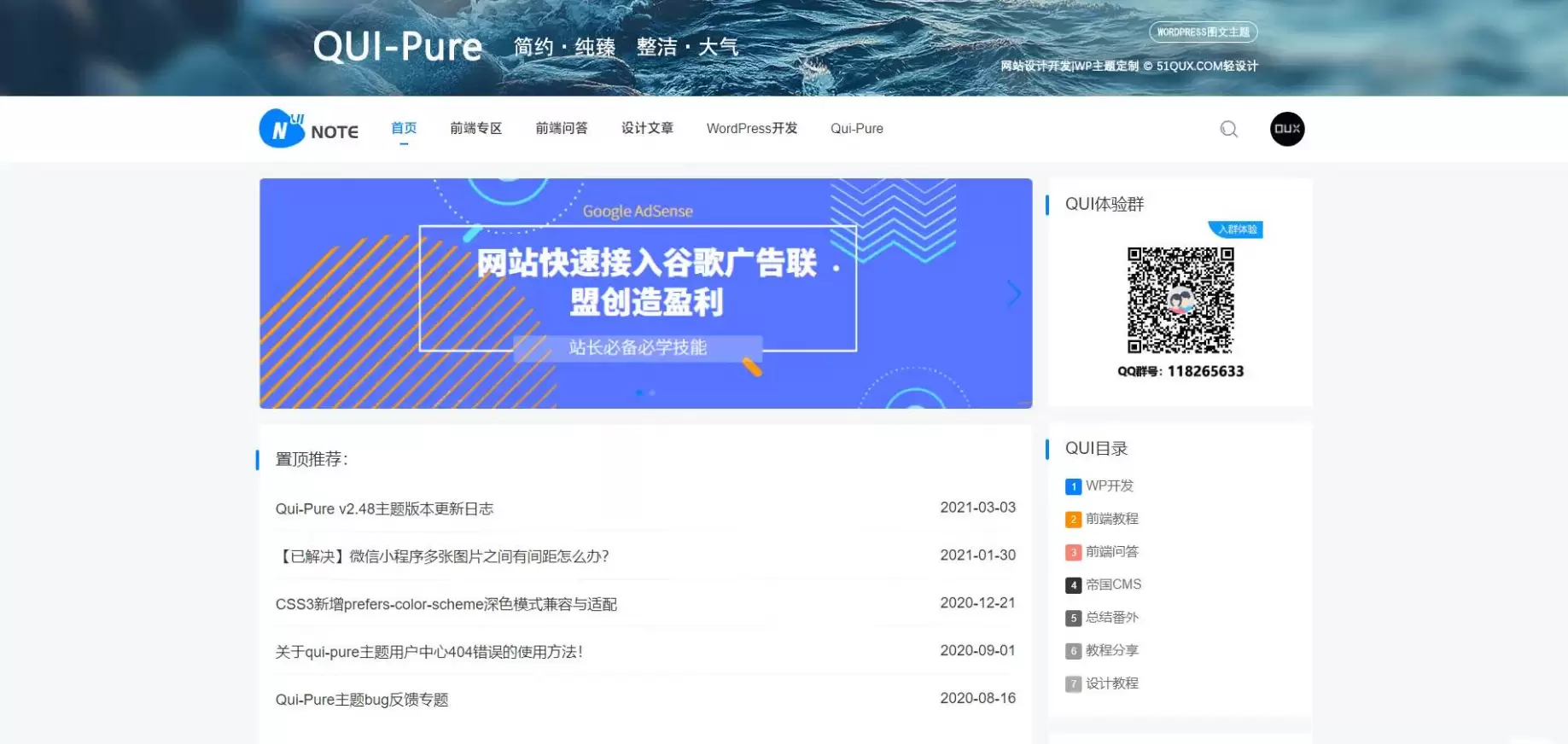Viewport: 1568px width, 744px height.
Task: Open the 微信小程序多张图片之间有间距 post
Action: click(442, 556)
